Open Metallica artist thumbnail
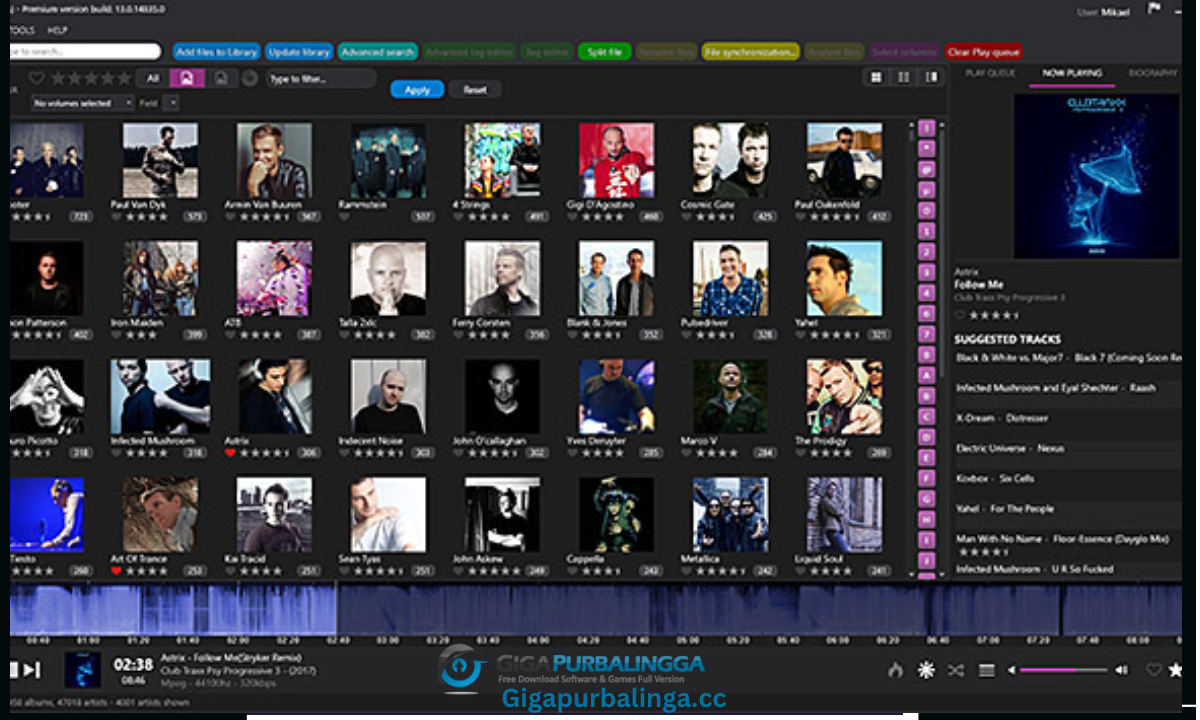1200x720 pixels. click(731, 515)
